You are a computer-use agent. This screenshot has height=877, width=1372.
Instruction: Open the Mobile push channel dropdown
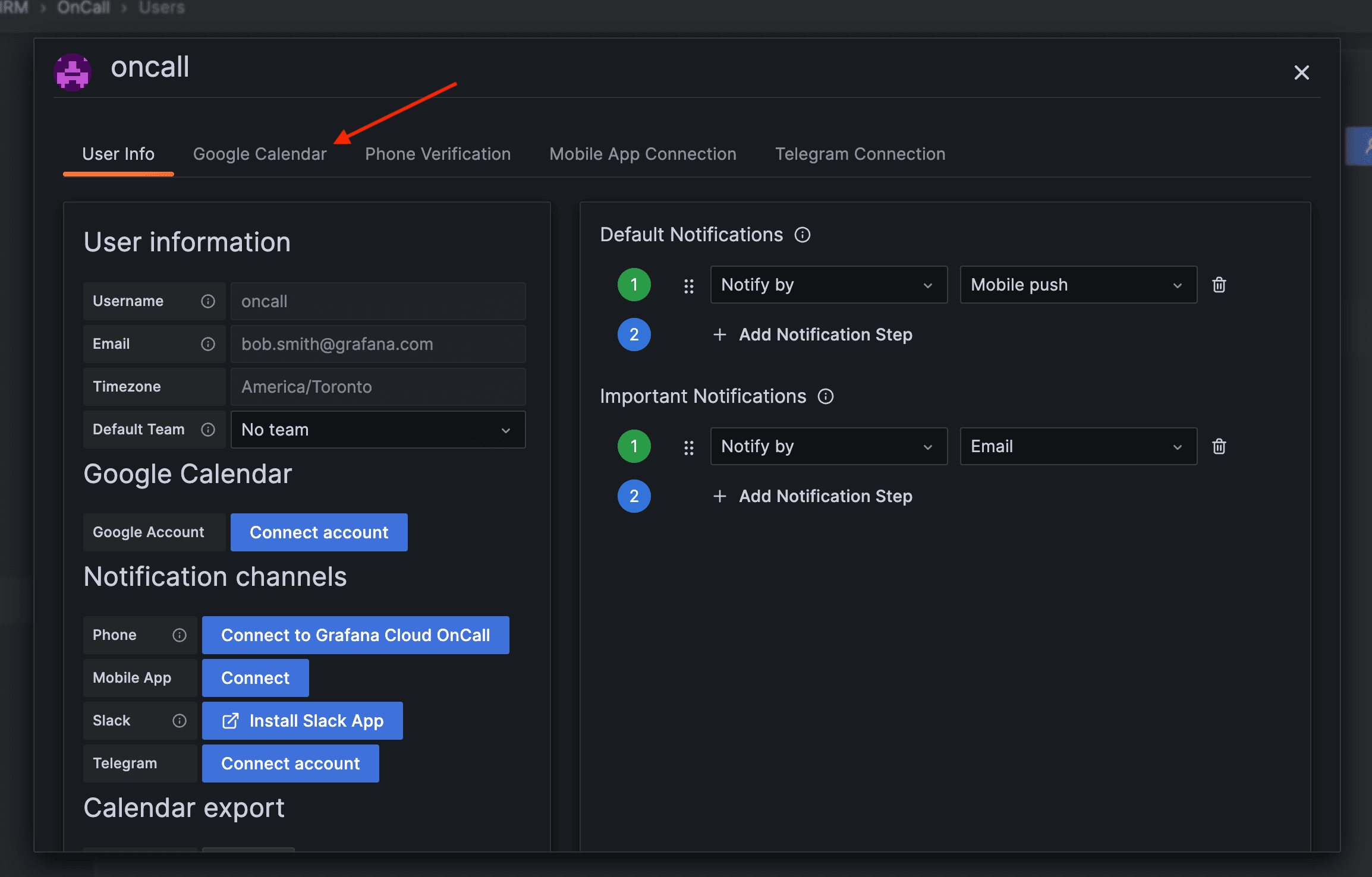[1078, 285]
